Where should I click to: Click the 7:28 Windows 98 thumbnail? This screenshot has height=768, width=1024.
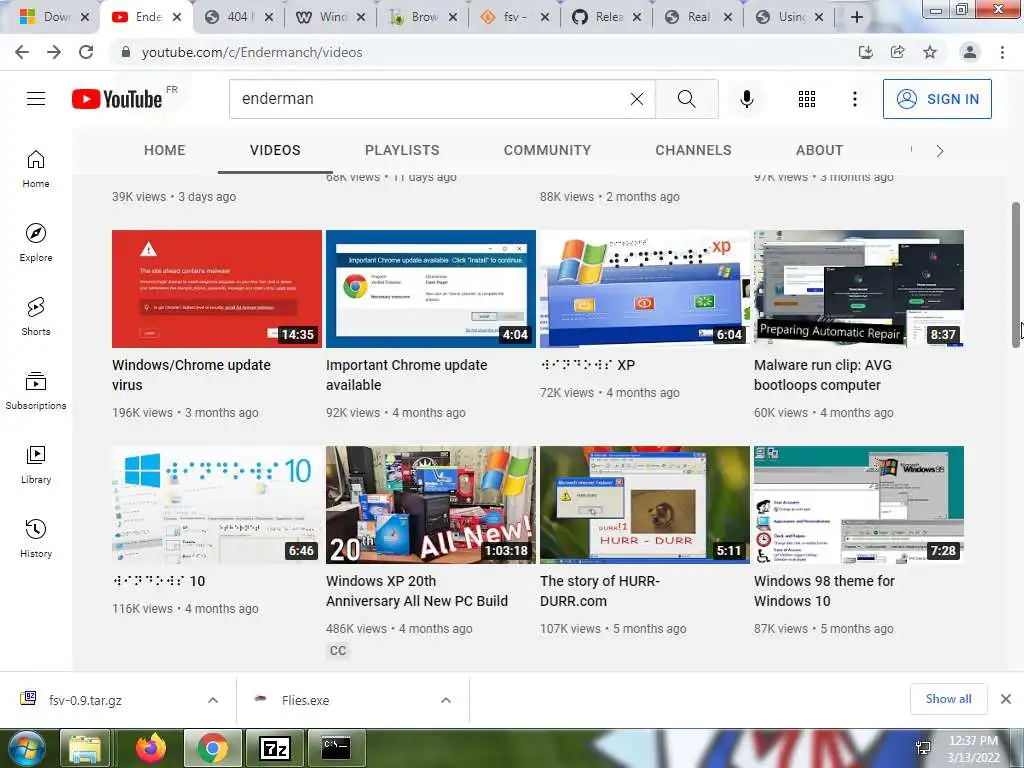[x=859, y=505]
